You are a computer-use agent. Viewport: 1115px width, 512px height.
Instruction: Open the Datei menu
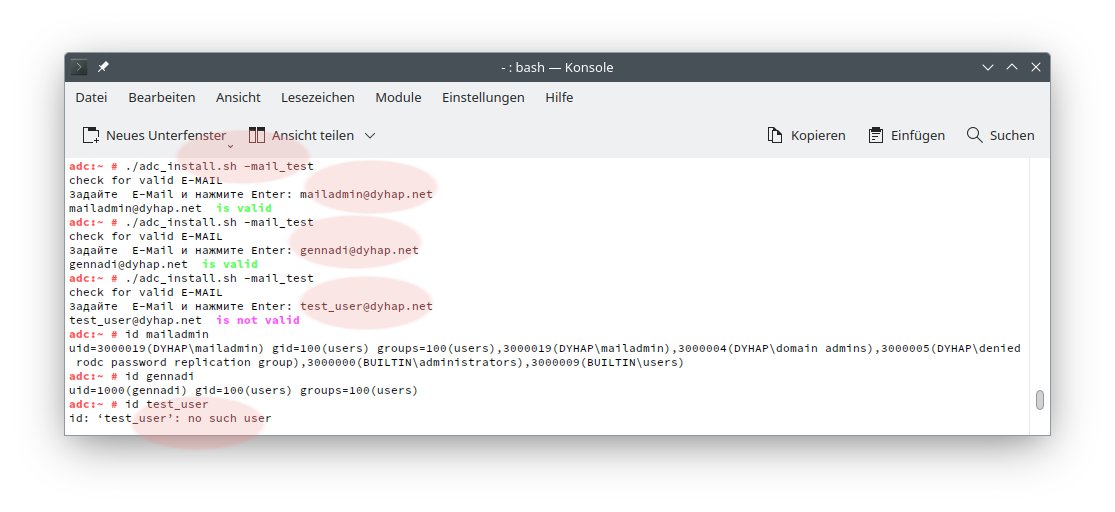(x=91, y=97)
